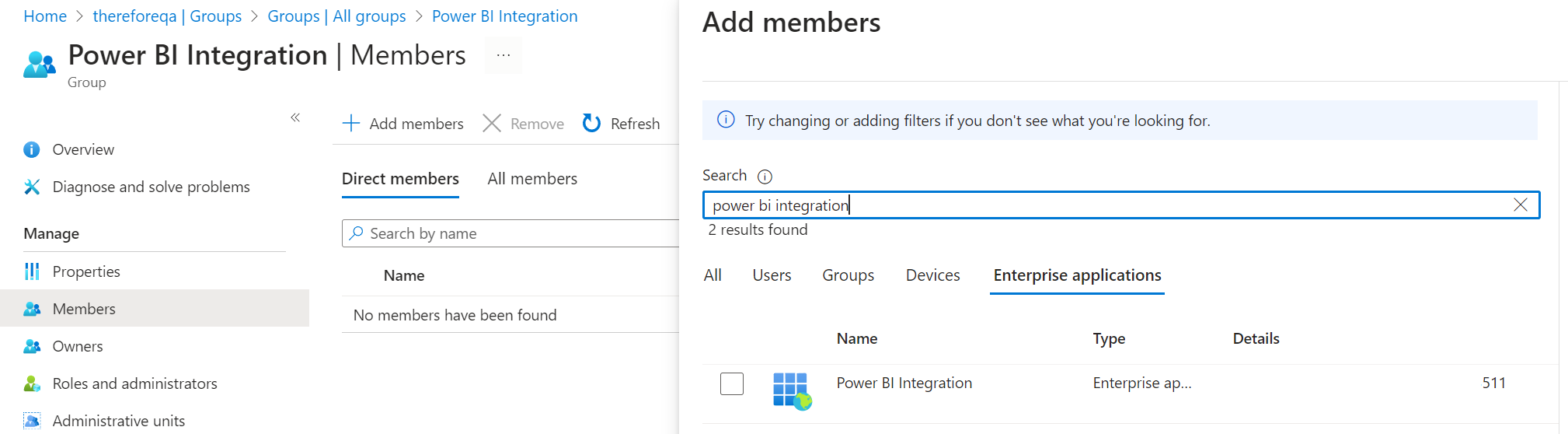1568x434 pixels.
Task: Open the ellipsis more options menu
Action: 504,55
